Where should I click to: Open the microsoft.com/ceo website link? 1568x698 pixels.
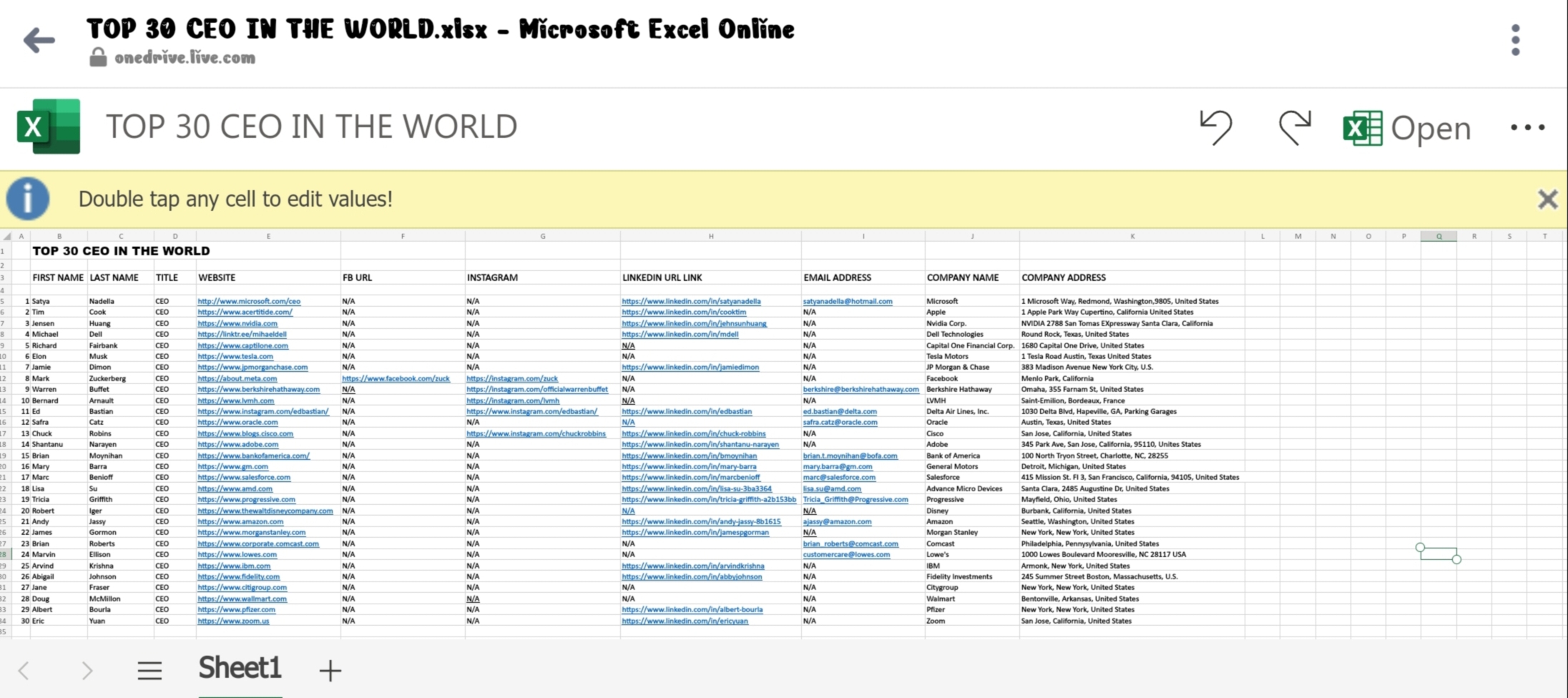249,301
